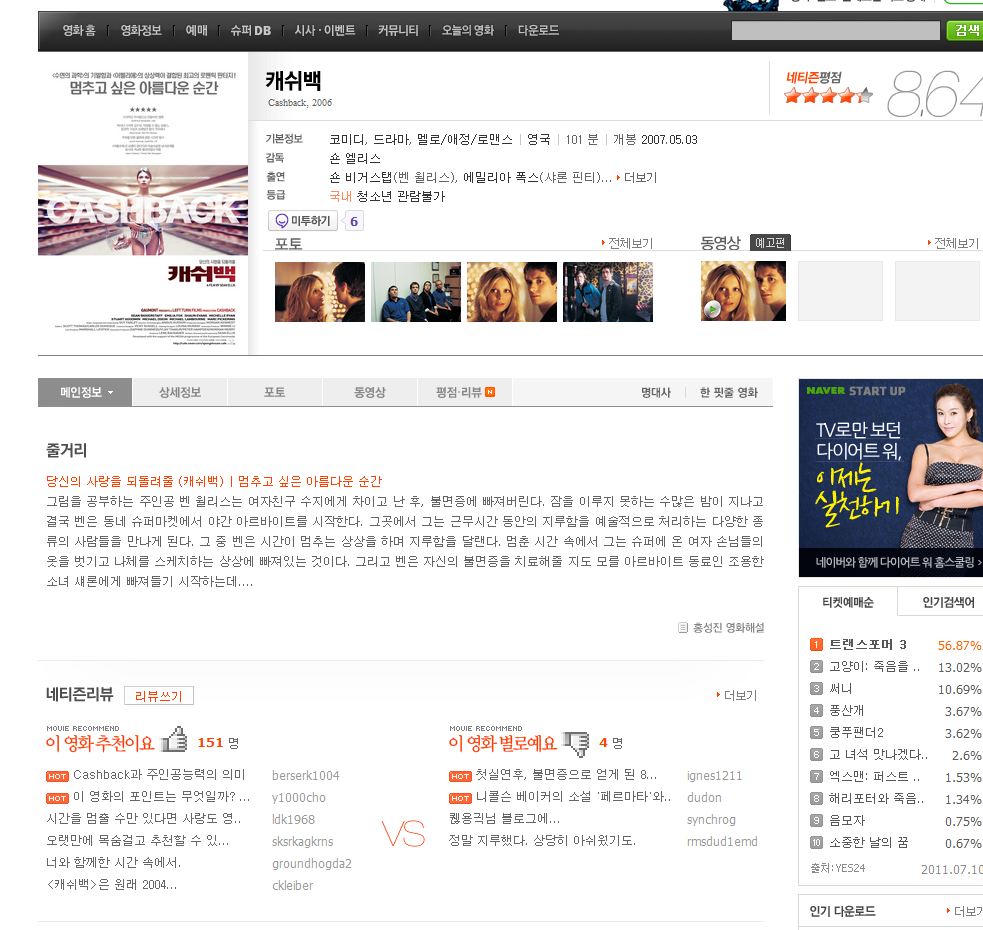Open review '첫실연후, 불면증으로 얻게 된 8...'
This screenshot has width=983, height=930.
[566, 775]
